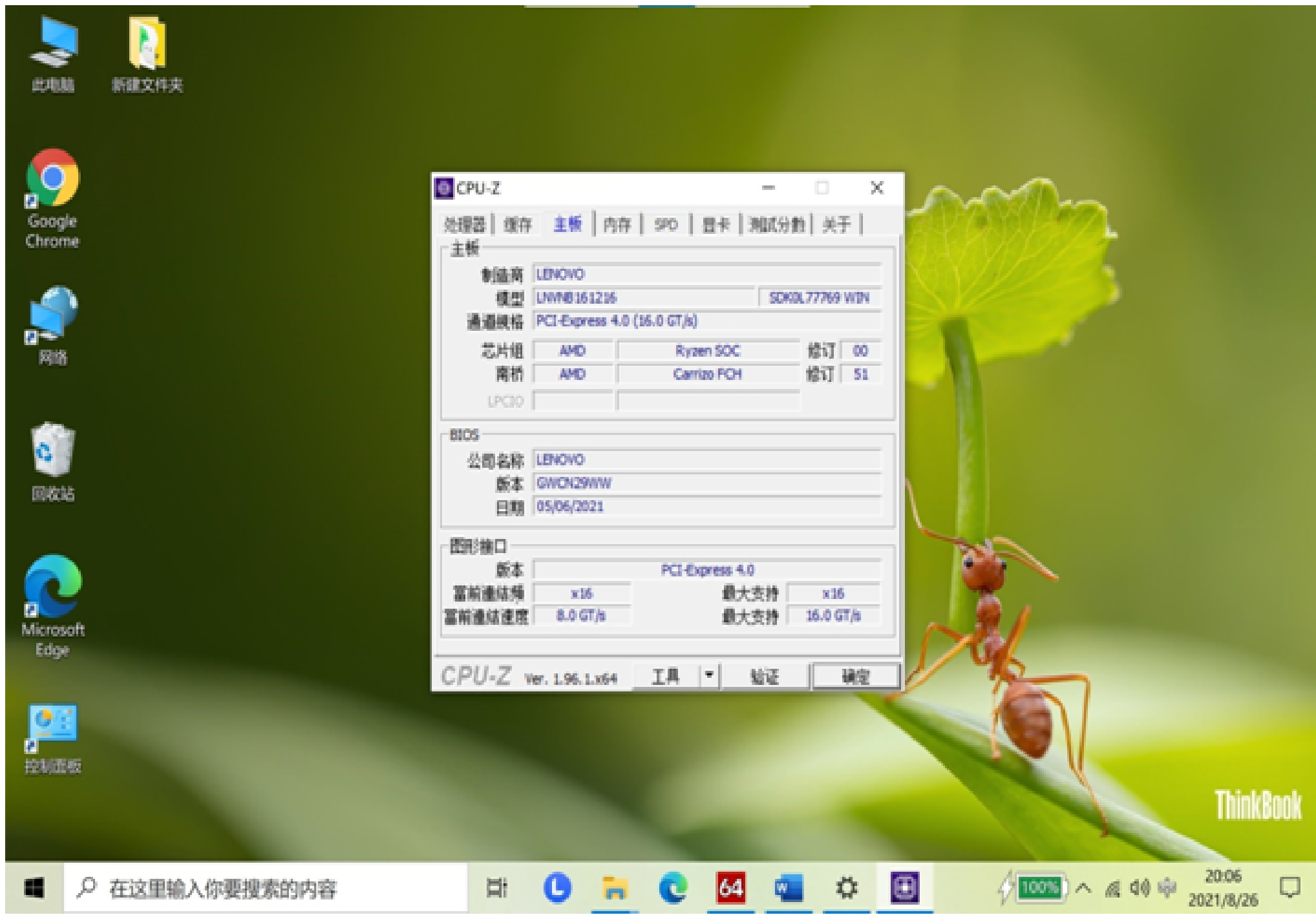Select model value LNVNB161216
The image size is (1316, 915).
643,297
